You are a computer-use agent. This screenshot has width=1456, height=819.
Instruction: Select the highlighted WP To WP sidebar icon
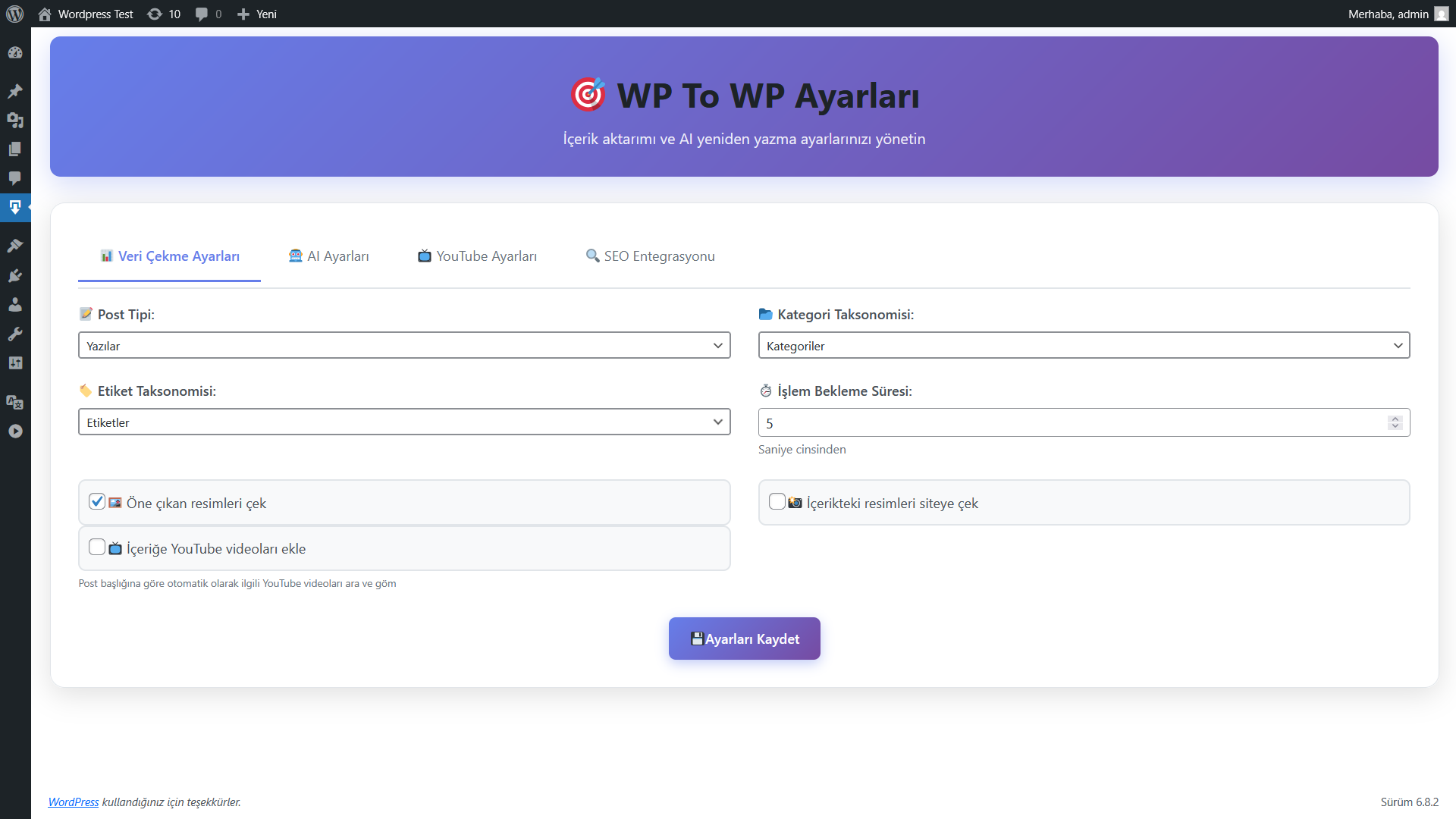click(15, 207)
